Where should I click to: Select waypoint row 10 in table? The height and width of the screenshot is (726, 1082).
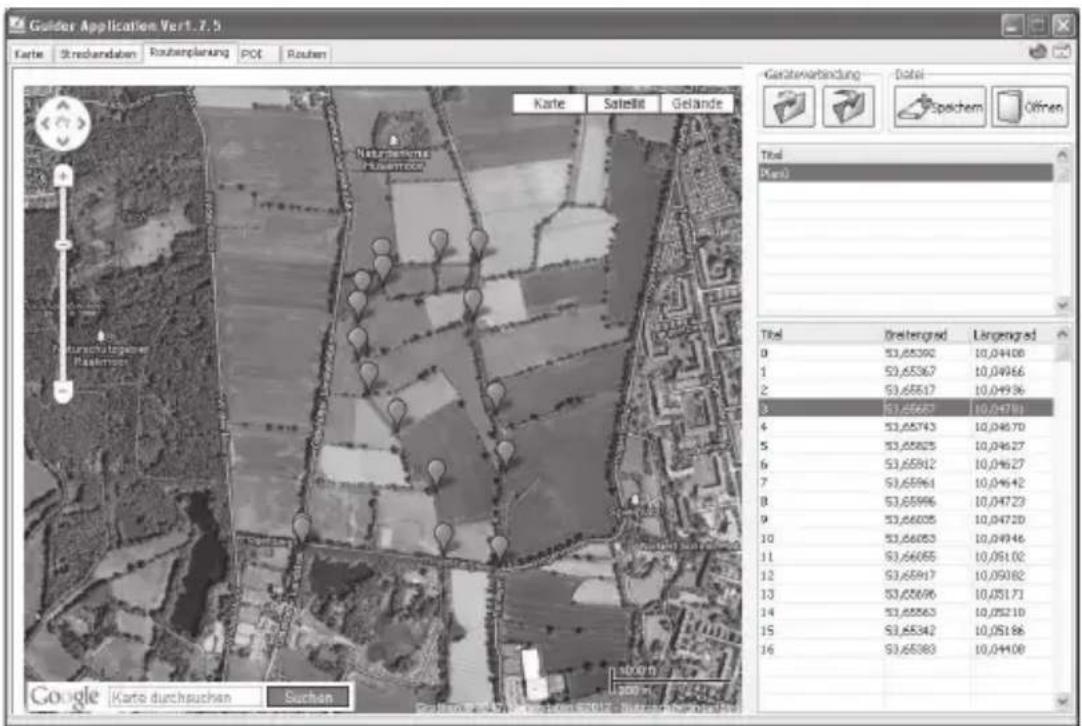click(906, 538)
